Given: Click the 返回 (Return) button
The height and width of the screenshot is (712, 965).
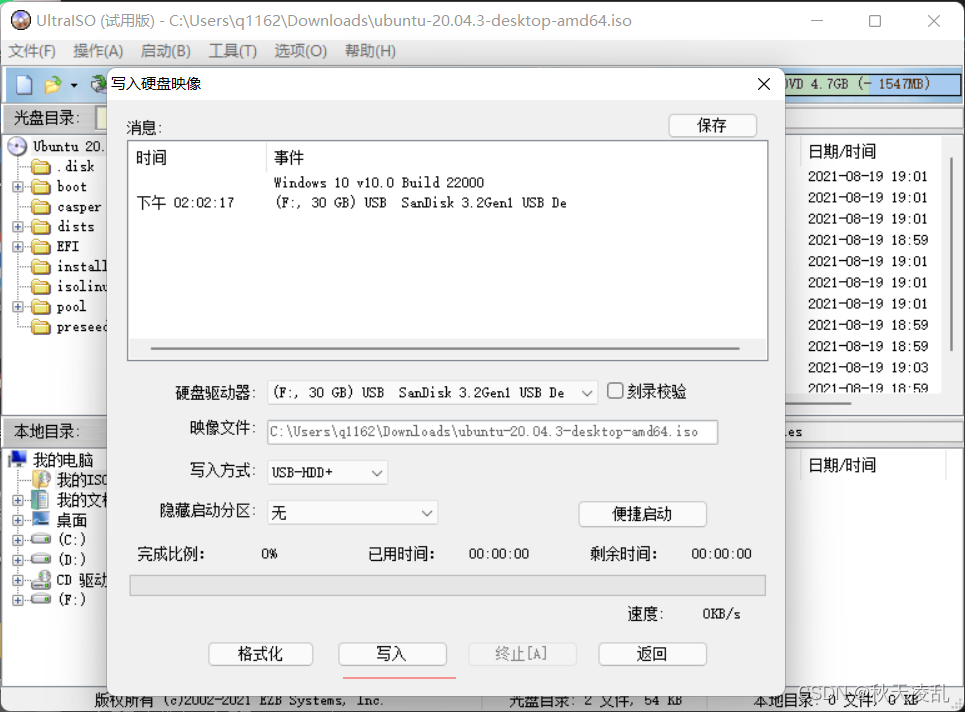Looking at the screenshot, I should coord(652,654).
